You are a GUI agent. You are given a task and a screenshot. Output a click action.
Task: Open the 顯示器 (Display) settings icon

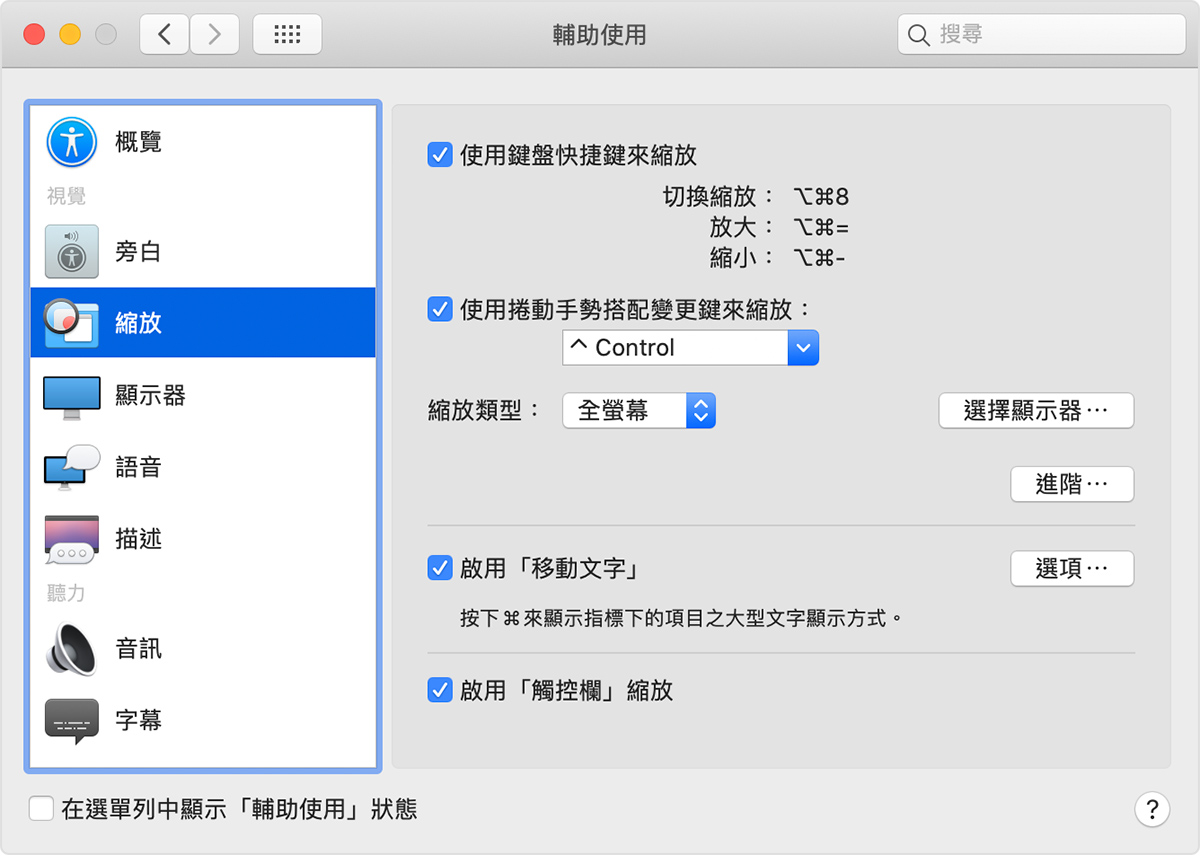70,395
